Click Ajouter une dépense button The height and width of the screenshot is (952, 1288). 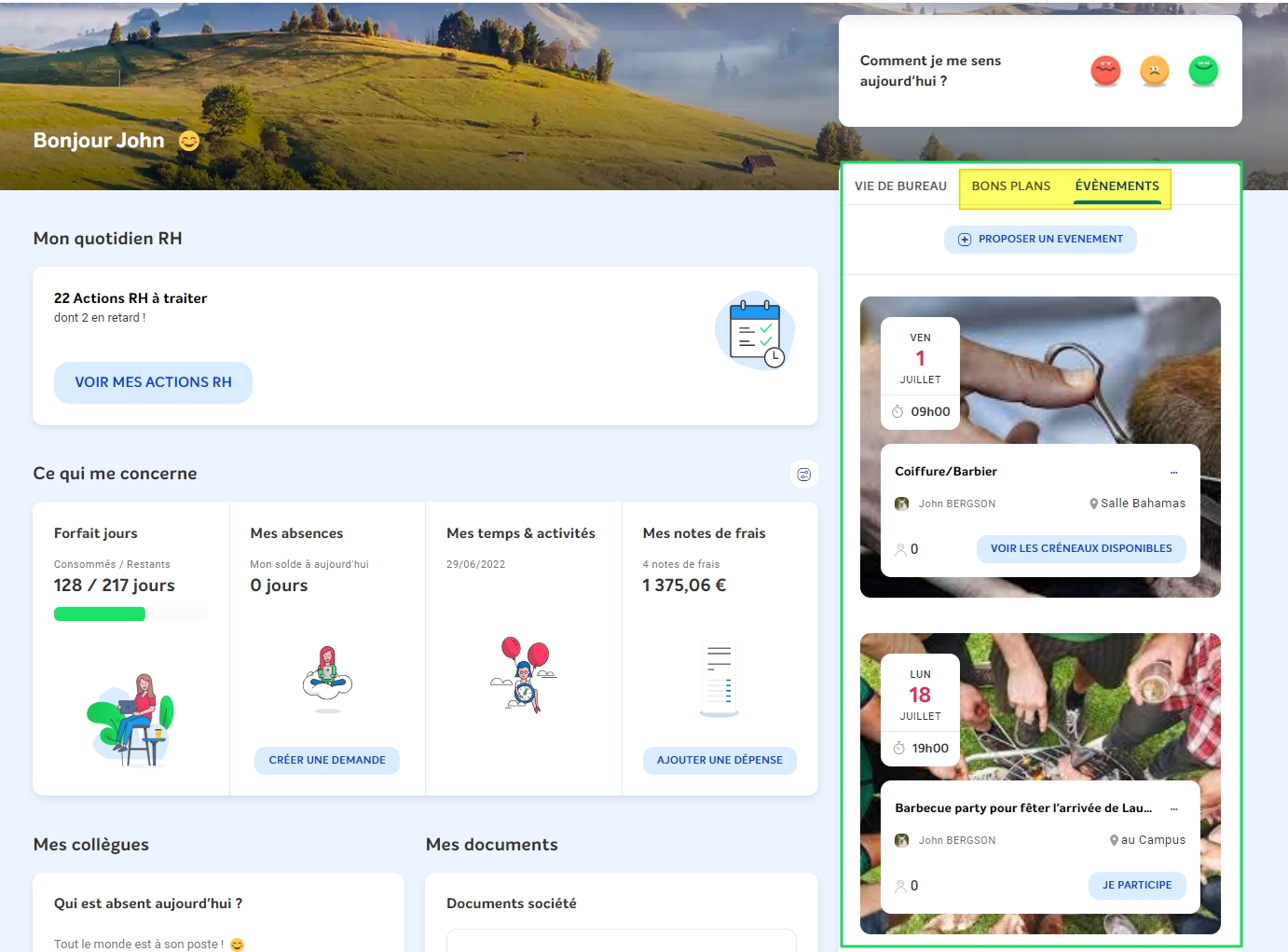(719, 760)
